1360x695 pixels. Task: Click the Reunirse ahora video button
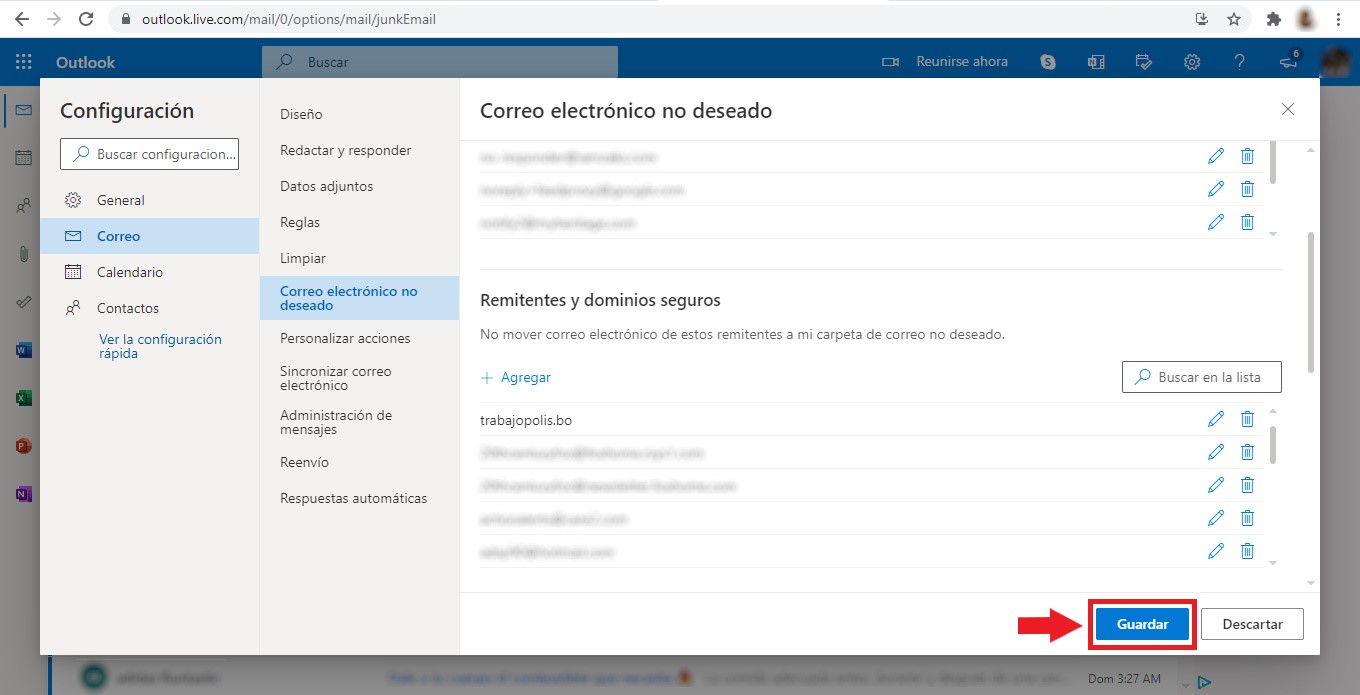tap(945, 62)
